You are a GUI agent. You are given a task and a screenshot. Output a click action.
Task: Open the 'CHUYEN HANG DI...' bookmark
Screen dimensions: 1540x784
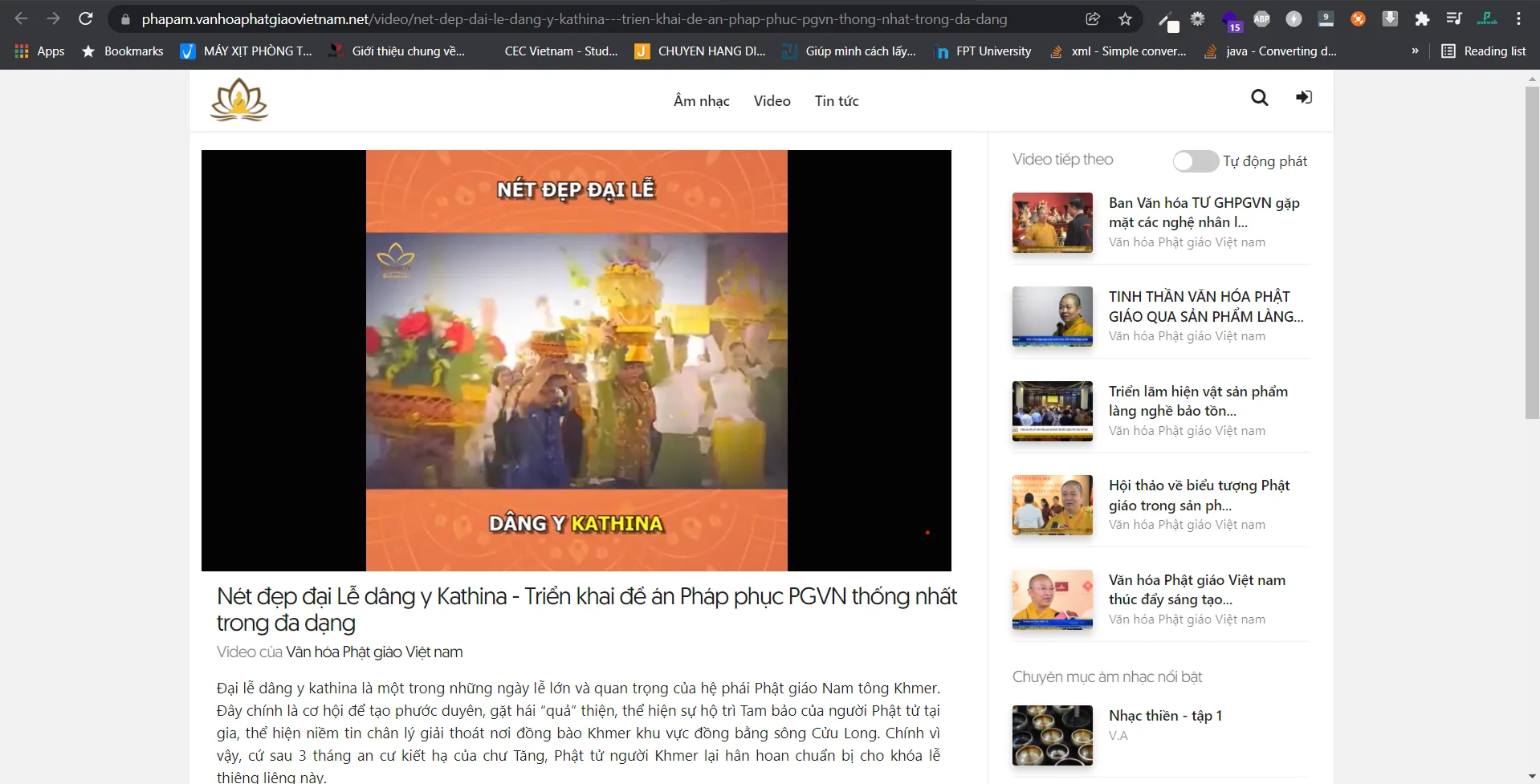coord(700,51)
